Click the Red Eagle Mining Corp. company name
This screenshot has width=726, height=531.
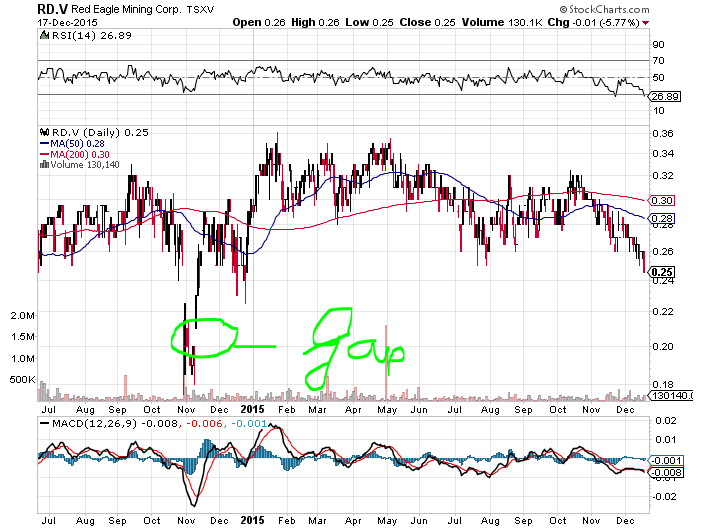click(126, 9)
